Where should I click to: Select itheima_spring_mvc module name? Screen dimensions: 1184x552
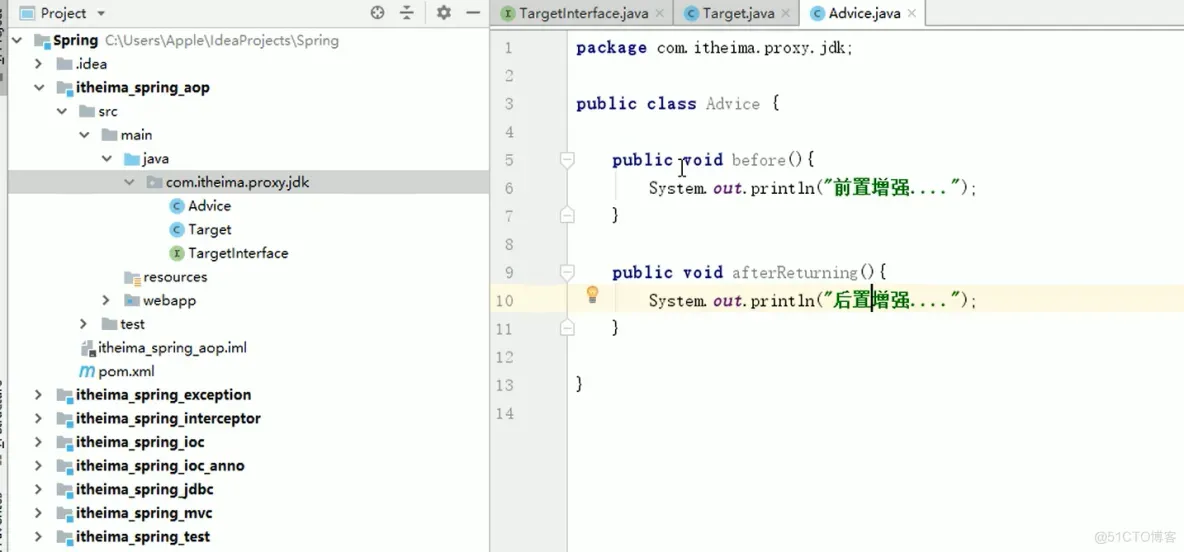[144, 513]
